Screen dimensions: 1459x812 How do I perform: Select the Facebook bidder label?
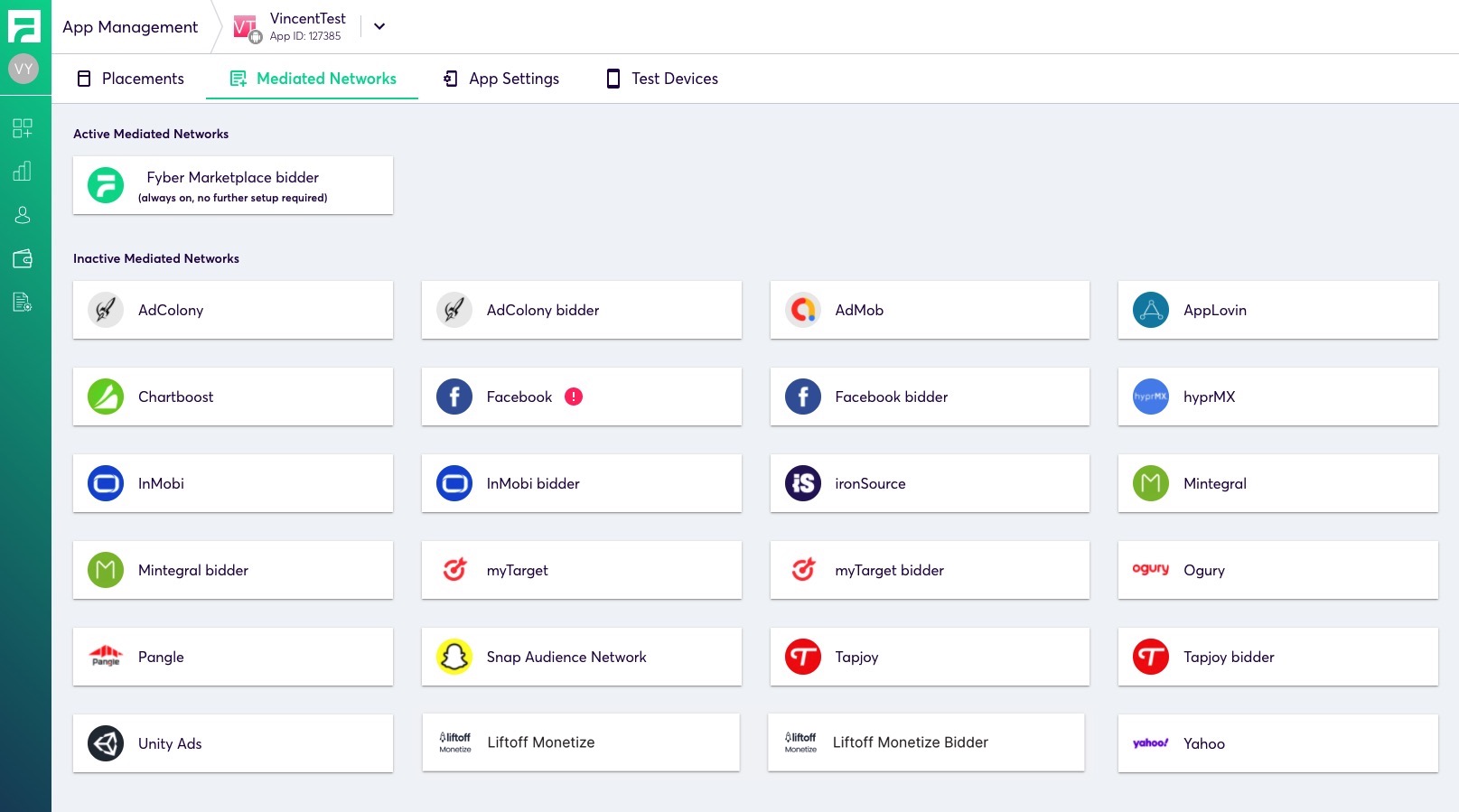[892, 397]
